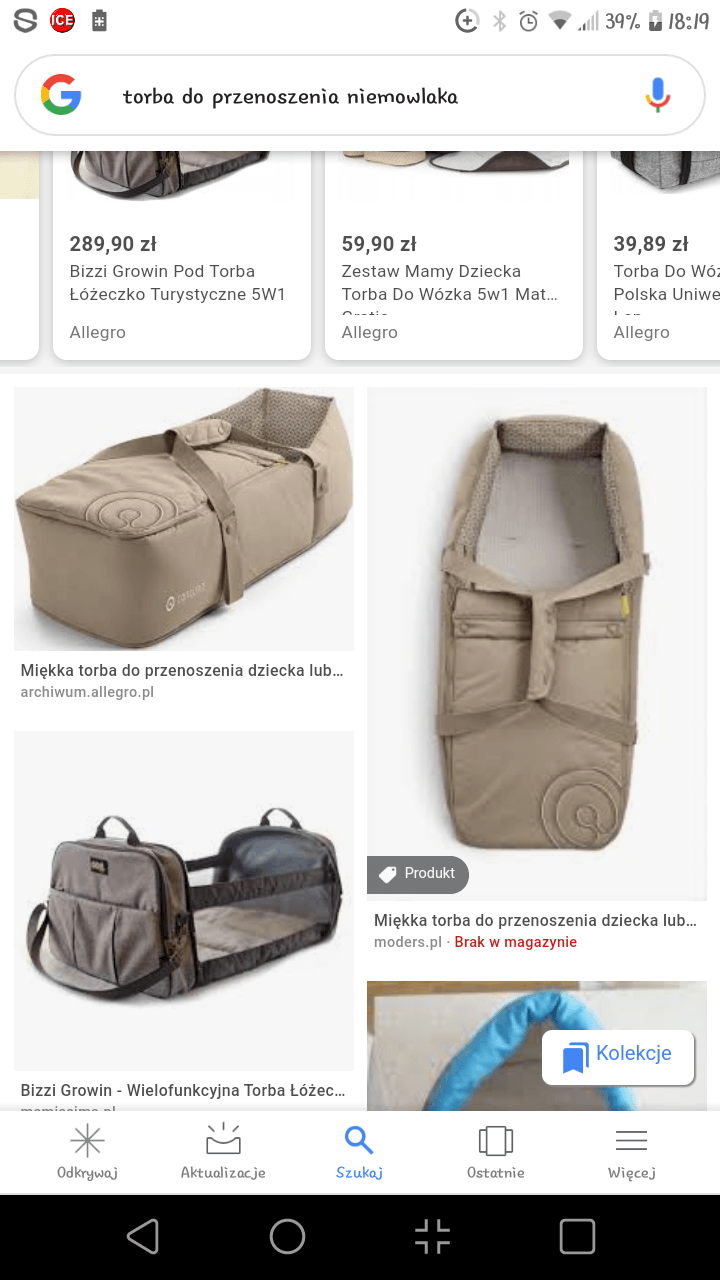720x1280 pixels.
Task: Click the search field with query text
Action: [360, 96]
